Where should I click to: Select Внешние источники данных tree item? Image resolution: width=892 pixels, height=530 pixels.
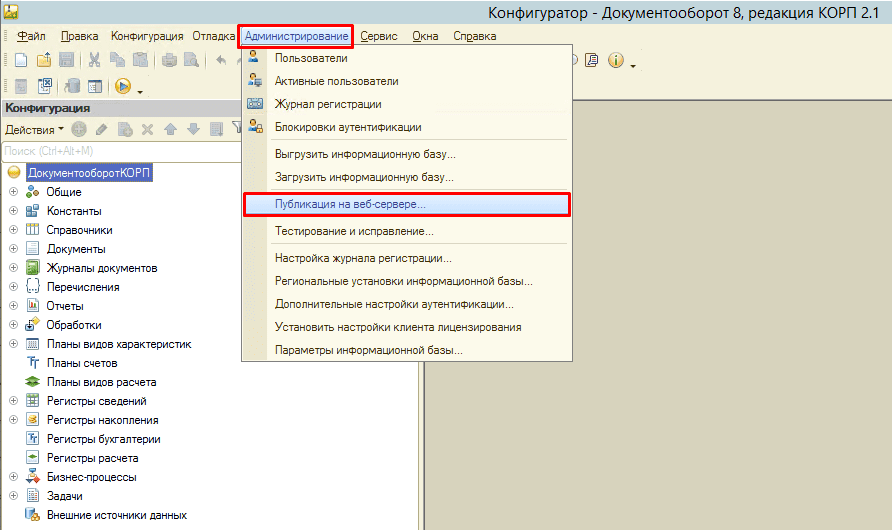[x=117, y=515]
